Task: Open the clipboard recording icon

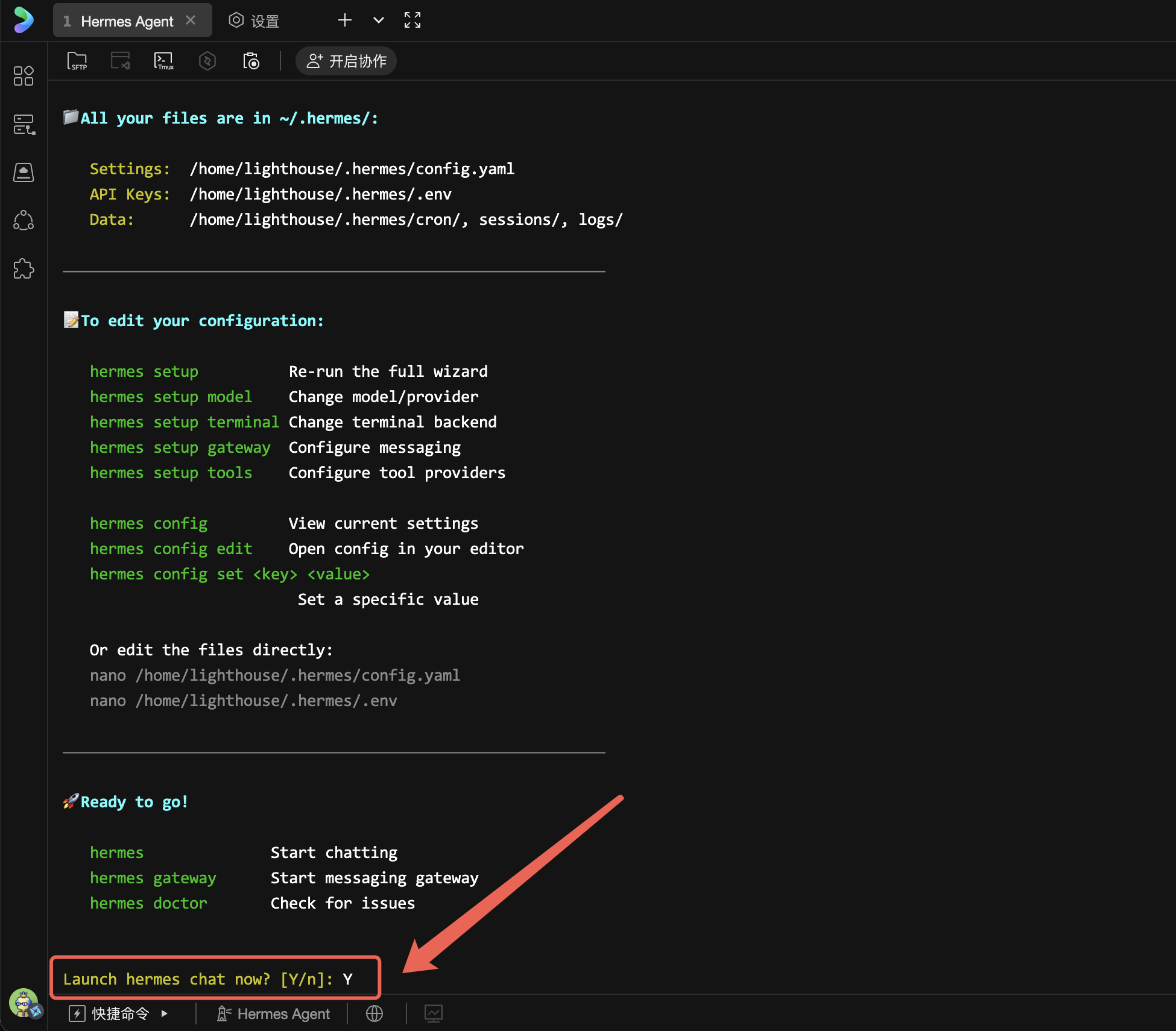Action: [x=251, y=61]
